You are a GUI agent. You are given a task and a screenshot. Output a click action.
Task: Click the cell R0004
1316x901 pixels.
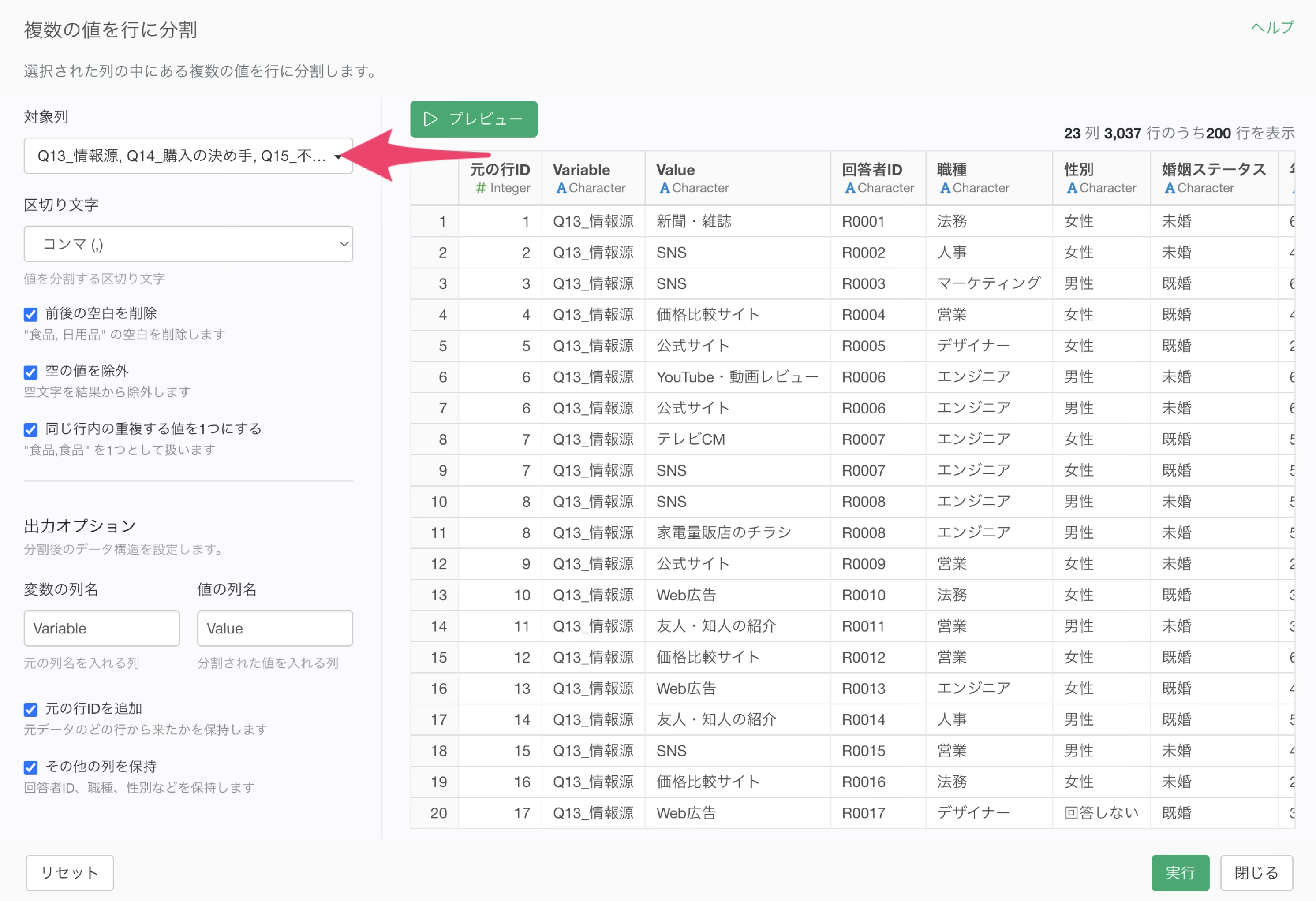click(x=878, y=315)
